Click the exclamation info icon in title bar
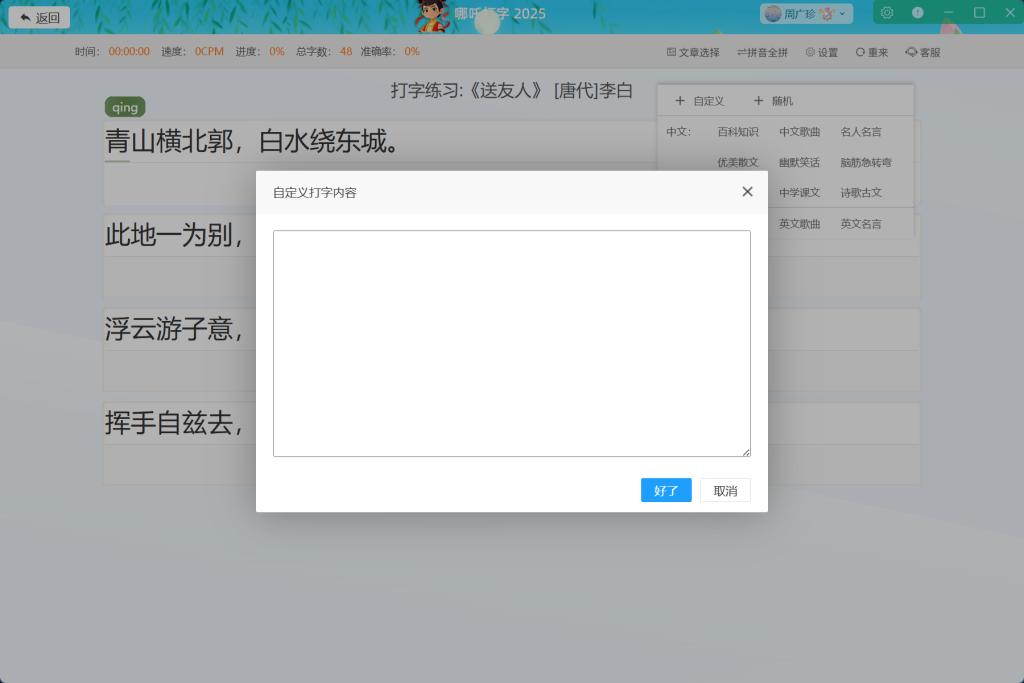This screenshot has height=683, width=1024. pos(918,13)
